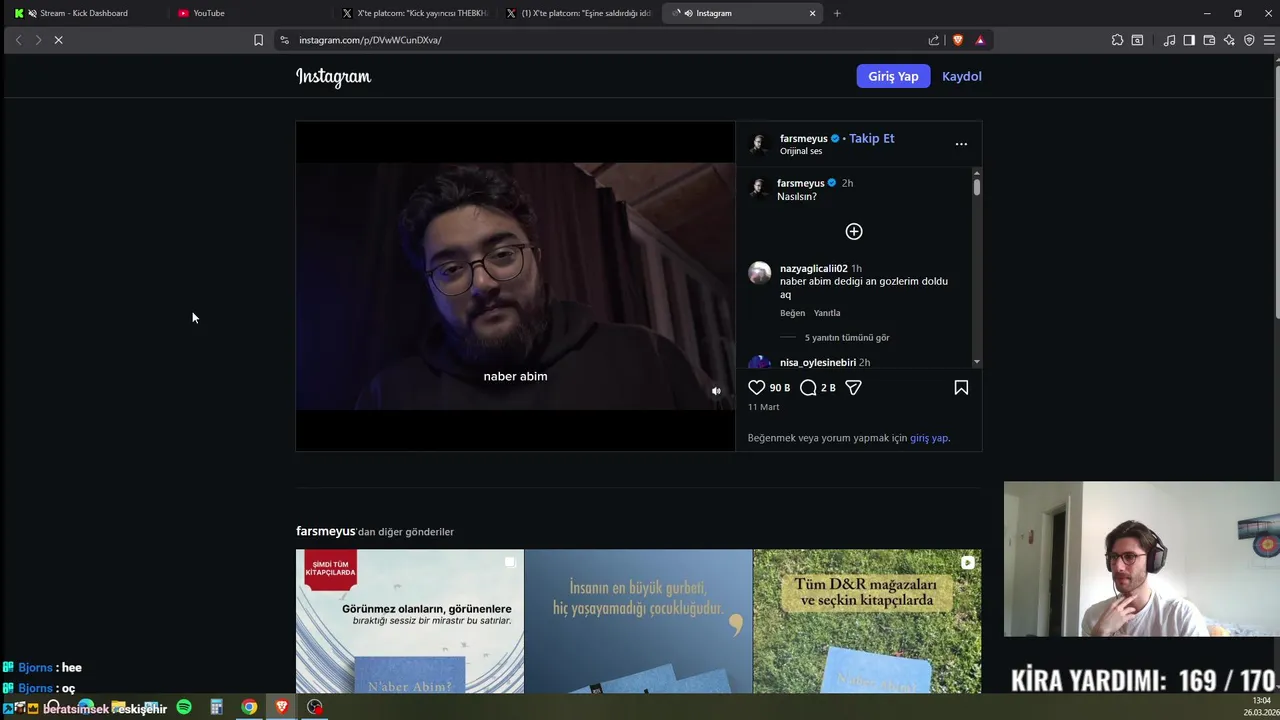
Task: Stop the page loading
Action: point(58,40)
